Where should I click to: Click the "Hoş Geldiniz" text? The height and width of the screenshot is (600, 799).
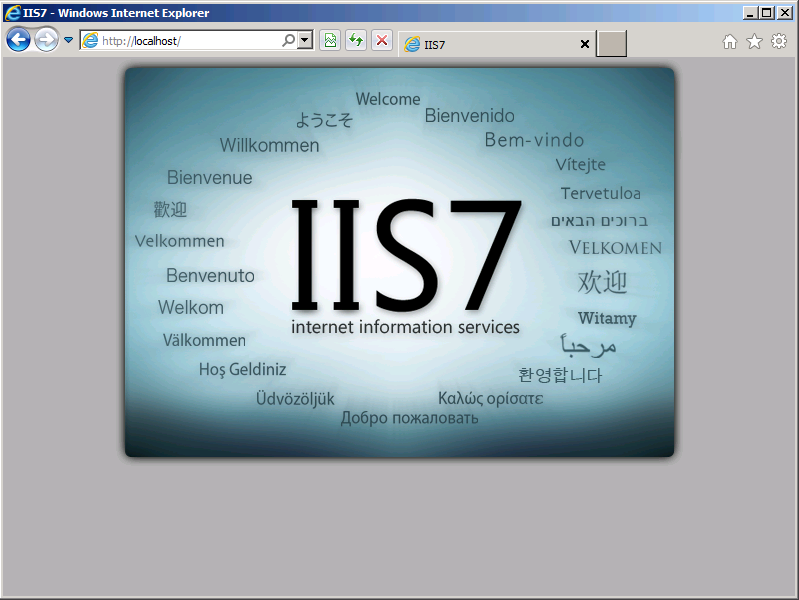pyautogui.click(x=243, y=369)
